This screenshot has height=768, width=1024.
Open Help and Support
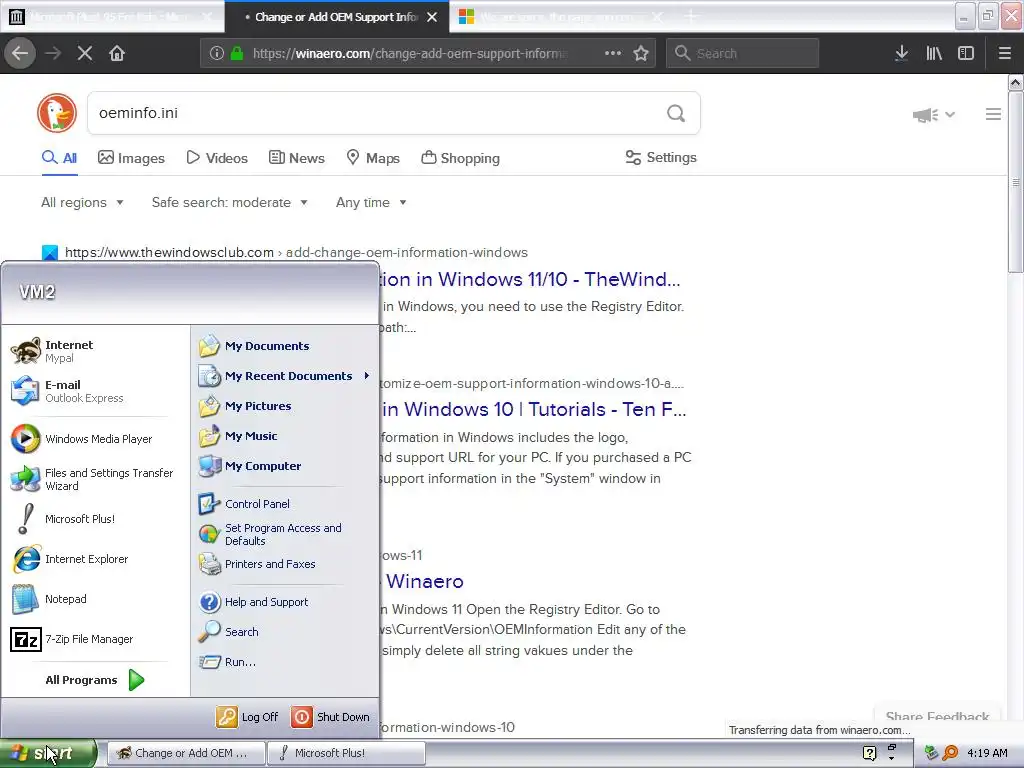[x=253, y=602]
